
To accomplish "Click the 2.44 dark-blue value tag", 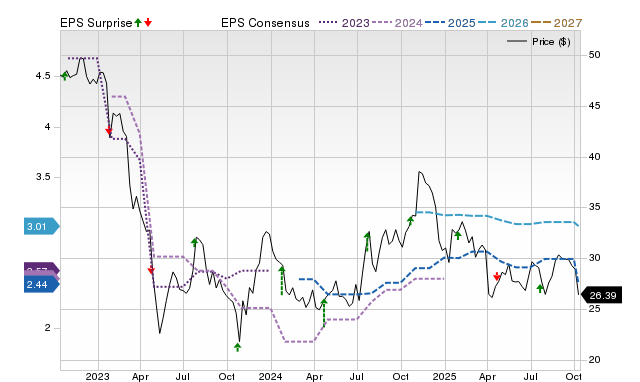I will click(42, 284).
